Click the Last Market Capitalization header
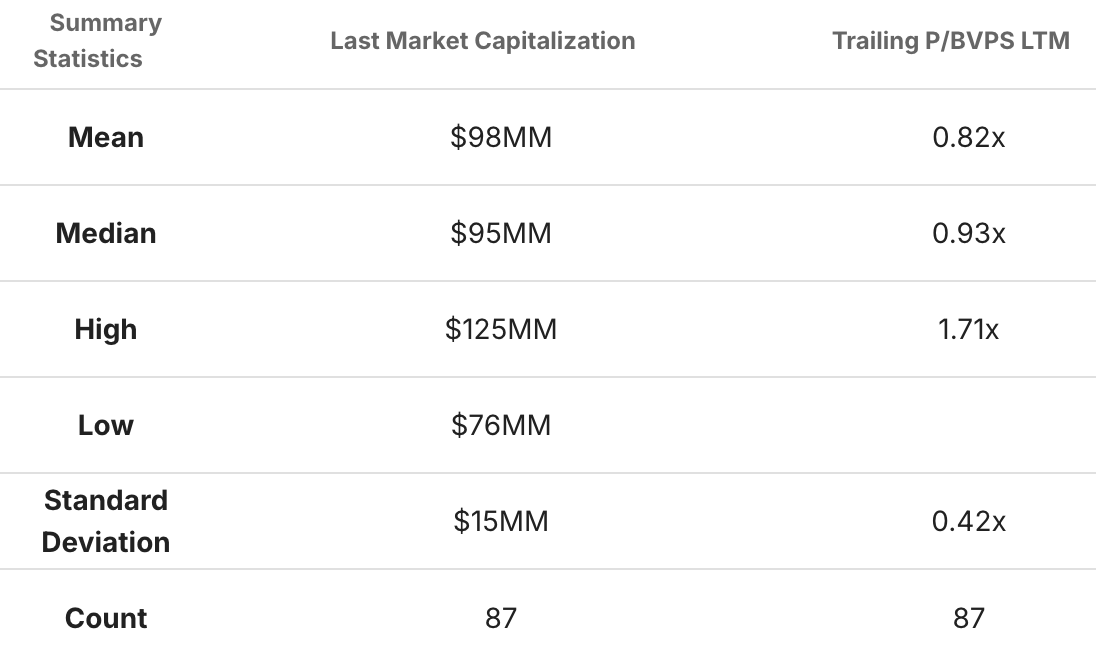Viewport: 1096px width, 658px height. point(482,41)
